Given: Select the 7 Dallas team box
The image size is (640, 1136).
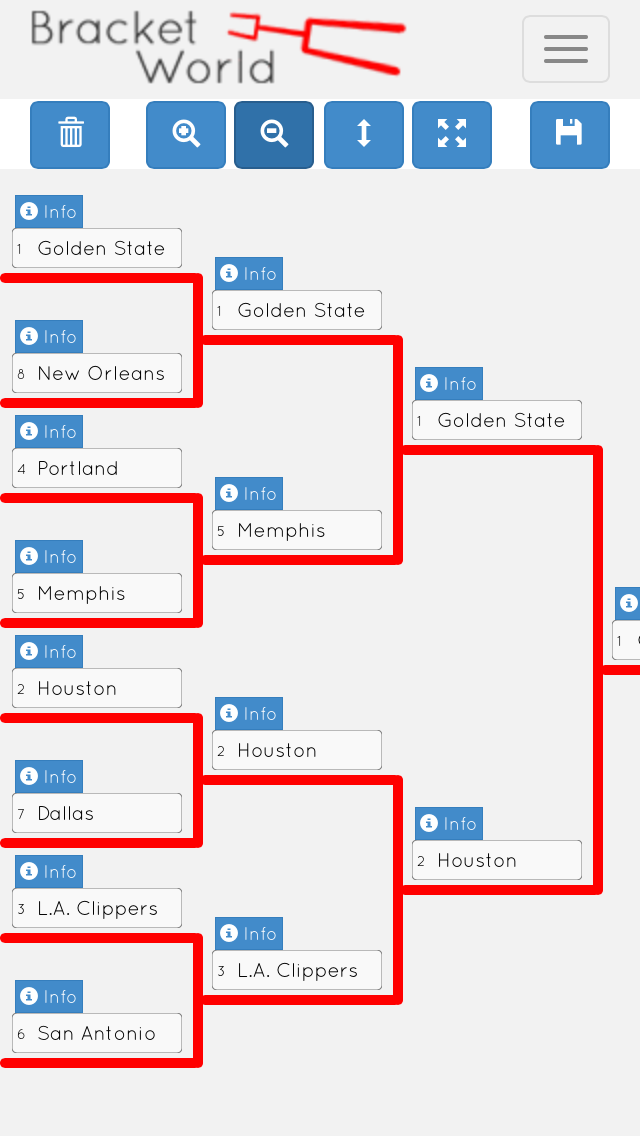Looking at the screenshot, I should tap(97, 813).
